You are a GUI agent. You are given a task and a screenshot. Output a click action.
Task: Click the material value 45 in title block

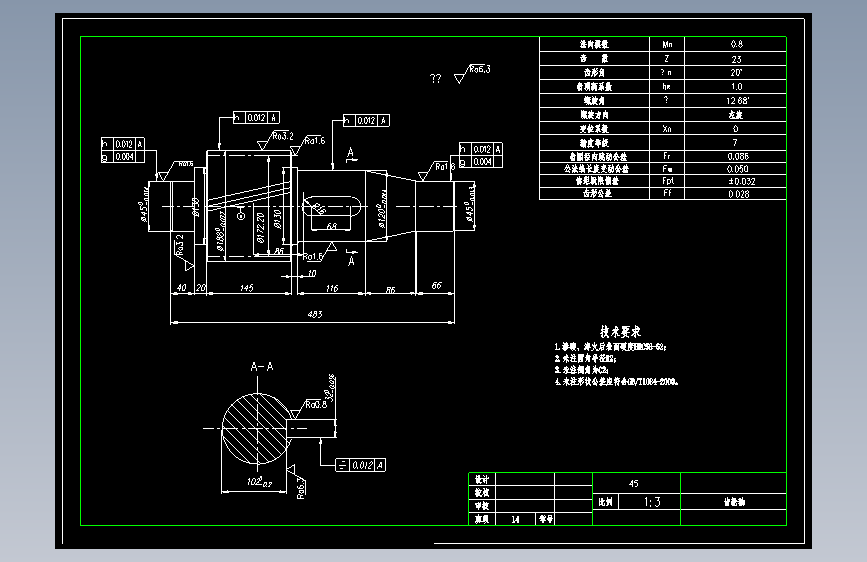[634, 483]
